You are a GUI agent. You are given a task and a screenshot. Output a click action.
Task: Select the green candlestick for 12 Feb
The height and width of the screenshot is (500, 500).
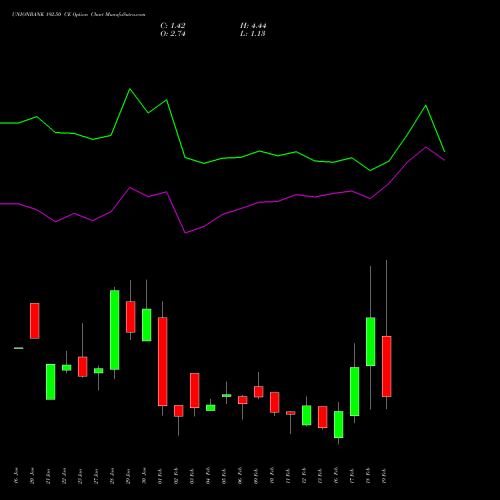(307, 415)
